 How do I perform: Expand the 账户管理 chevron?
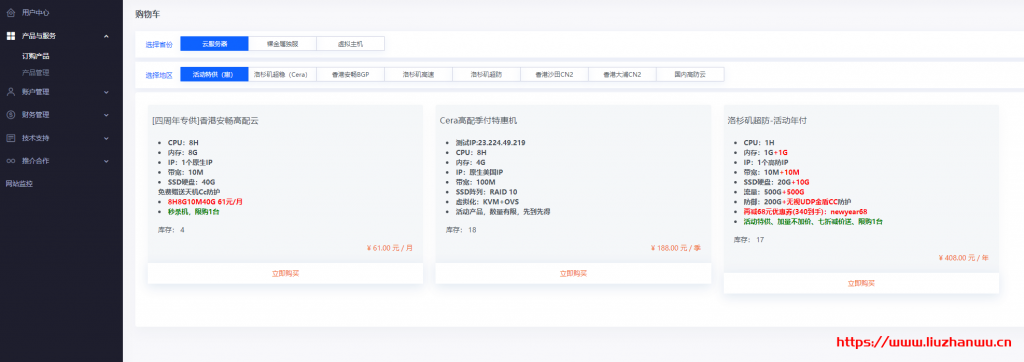(x=106, y=92)
